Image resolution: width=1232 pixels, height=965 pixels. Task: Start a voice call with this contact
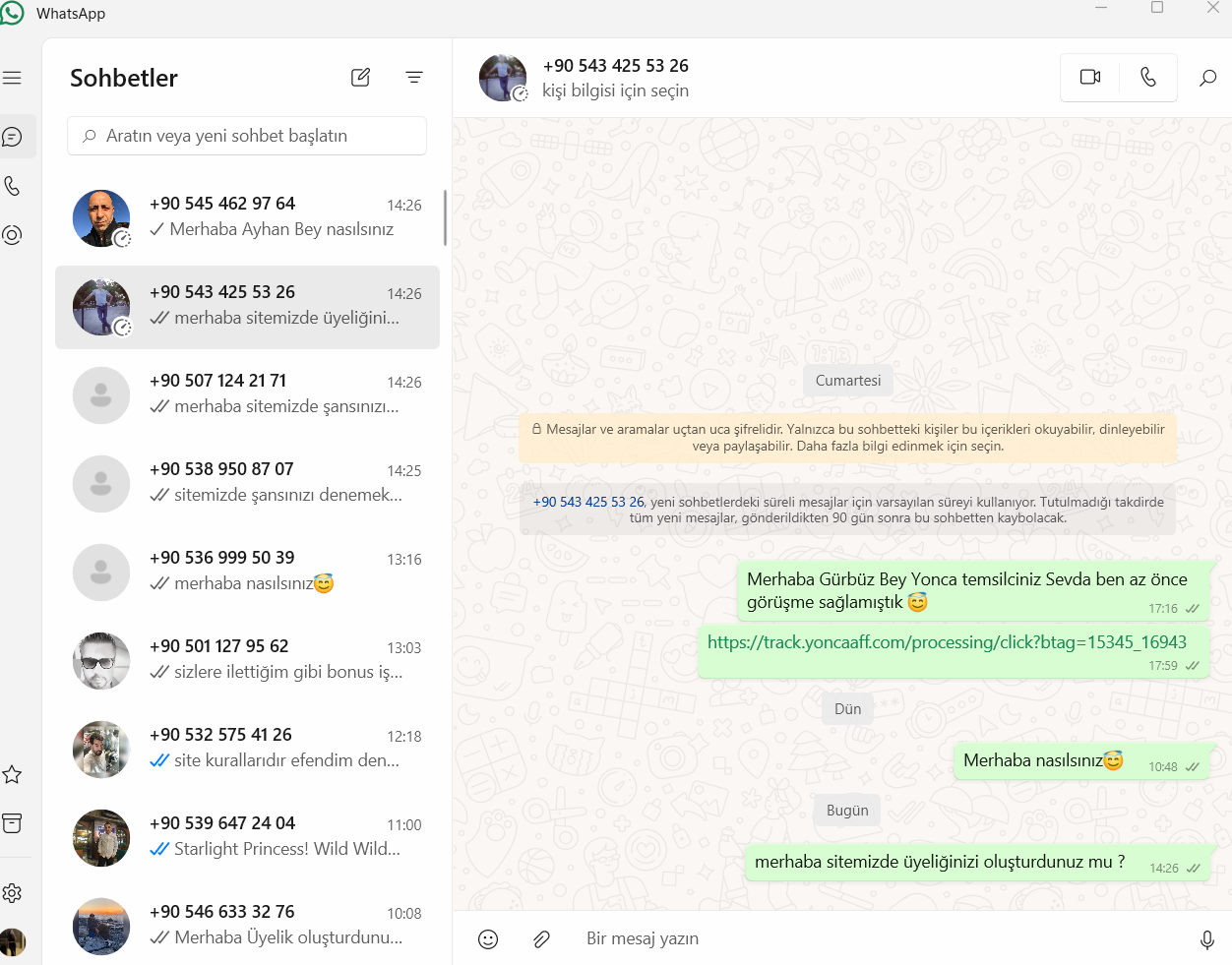coord(1148,77)
